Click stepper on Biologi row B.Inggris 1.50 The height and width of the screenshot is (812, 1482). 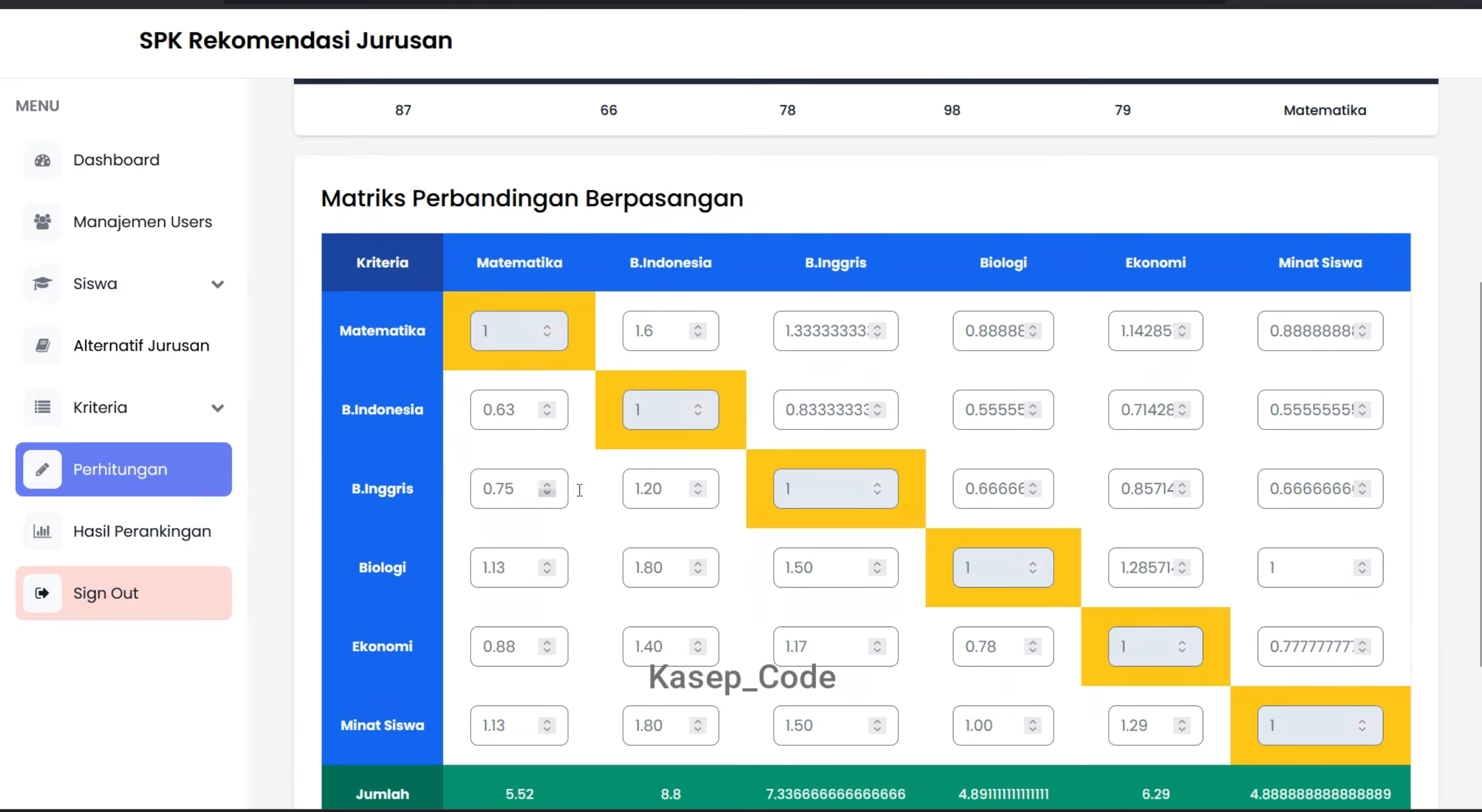877,567
